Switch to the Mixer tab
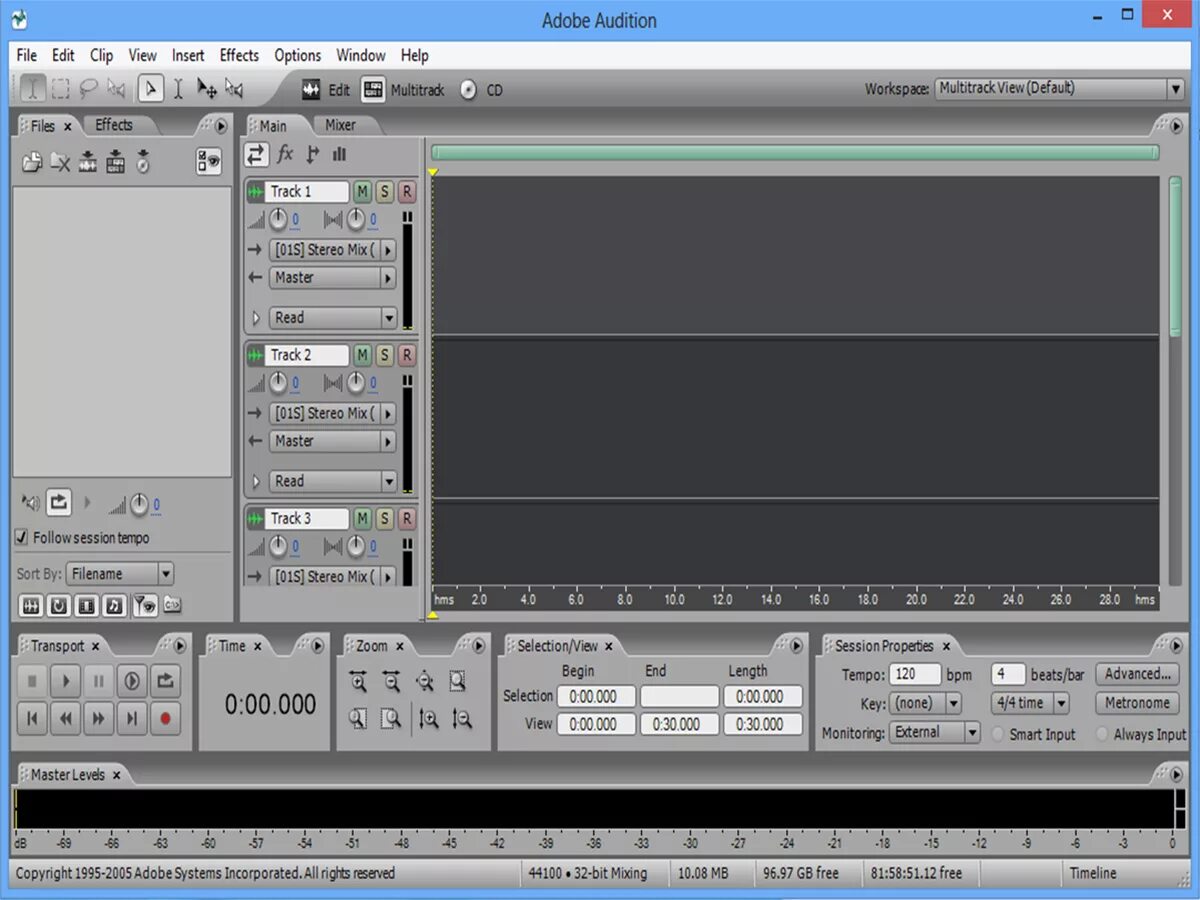The width and height of the screenshot is (1200, 900). tap(343, 124)
